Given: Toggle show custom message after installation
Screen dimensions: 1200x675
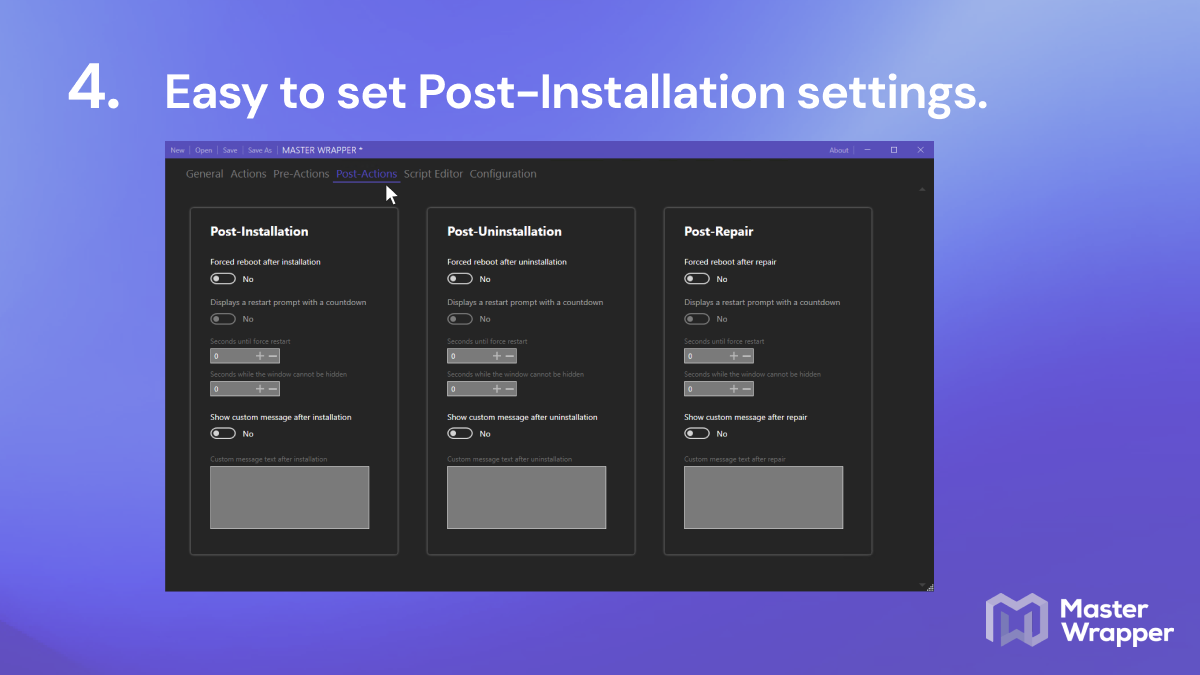Looking at the screenshot, I should pos(223,434).
